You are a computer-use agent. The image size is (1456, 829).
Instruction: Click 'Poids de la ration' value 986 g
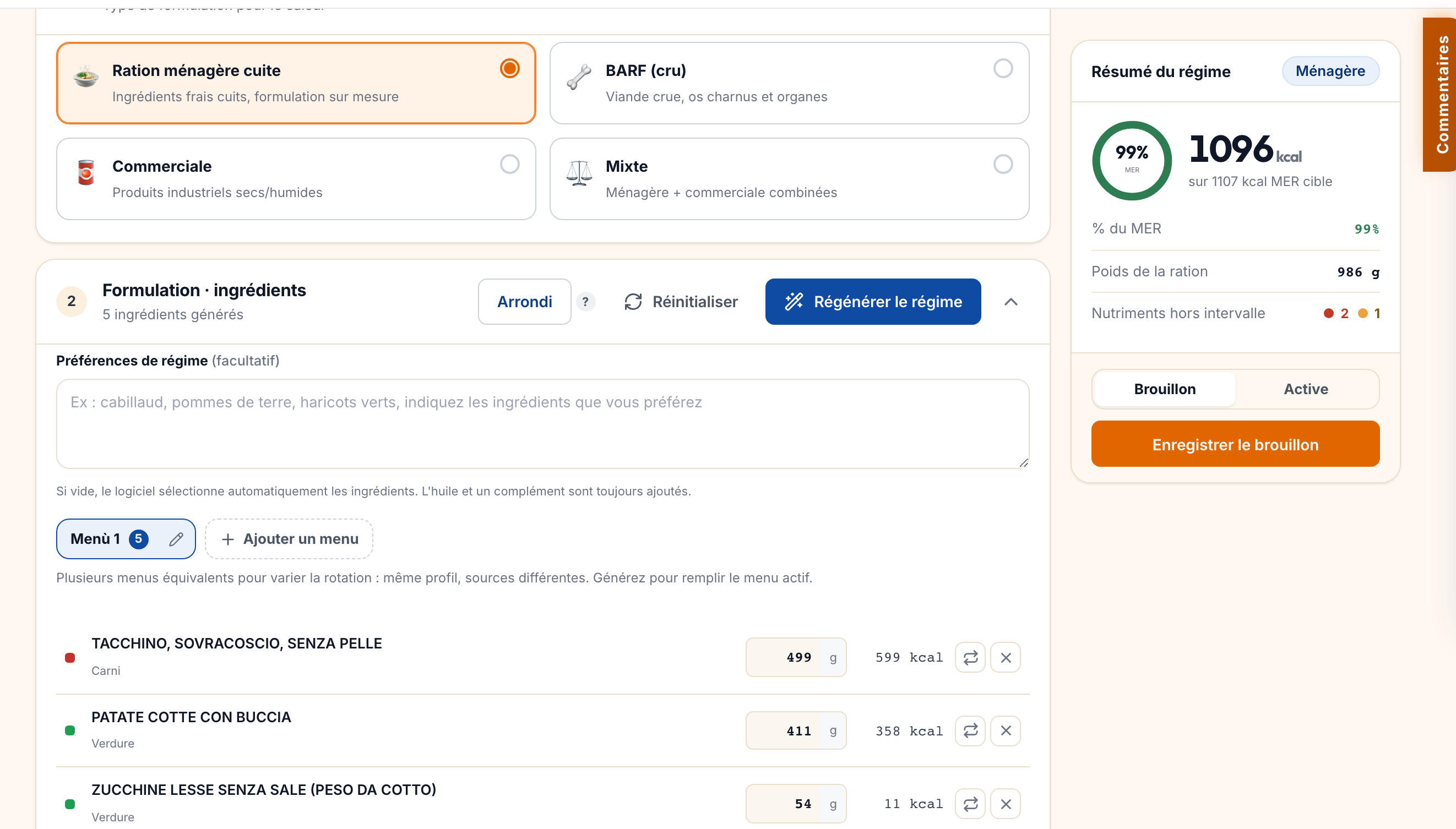(x=1358, y=272)
